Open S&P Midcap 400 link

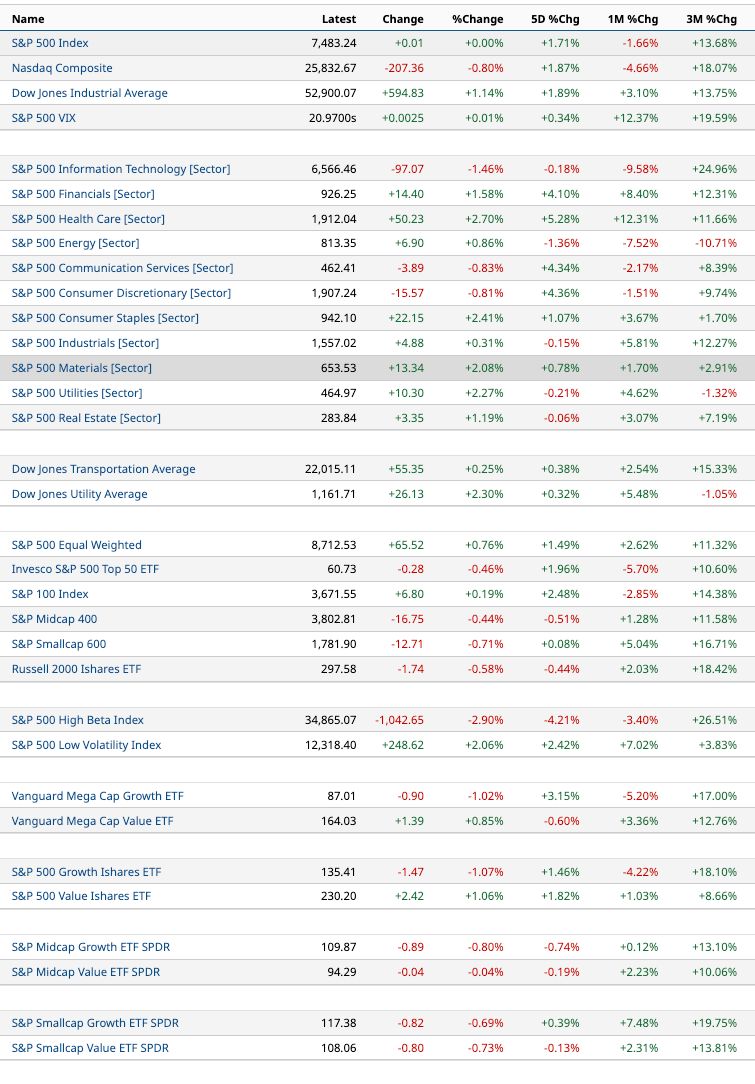click(x=54, y=619)
